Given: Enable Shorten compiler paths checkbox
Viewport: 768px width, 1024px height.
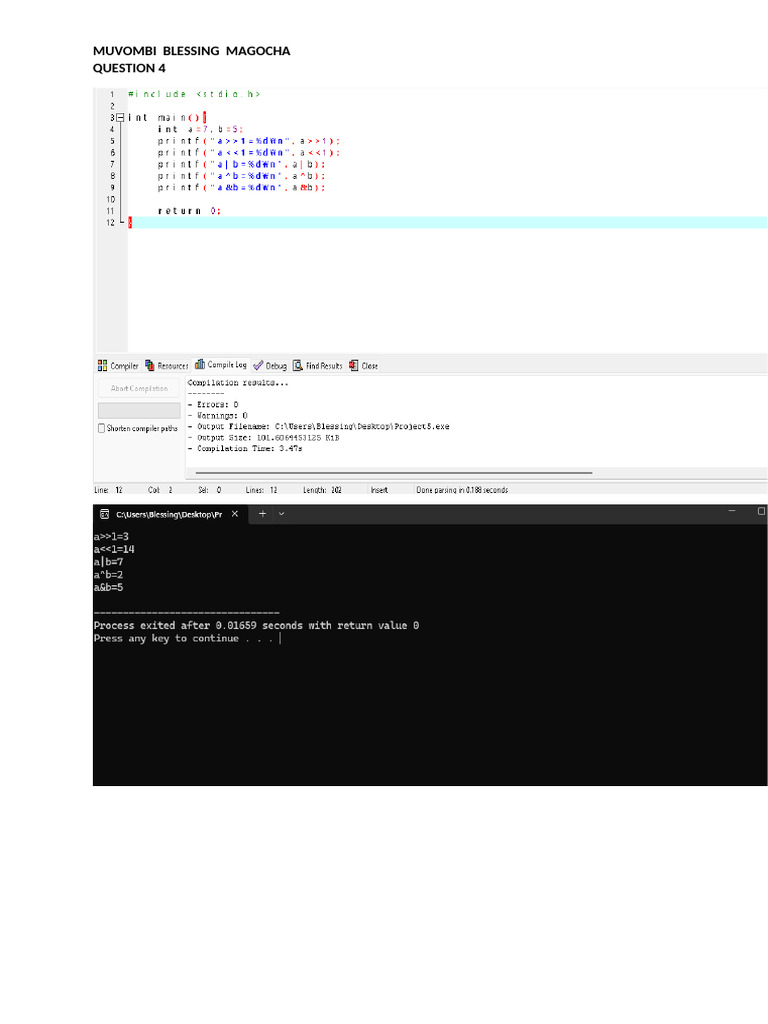Looking at the screenshot, I should coord(101,428).
